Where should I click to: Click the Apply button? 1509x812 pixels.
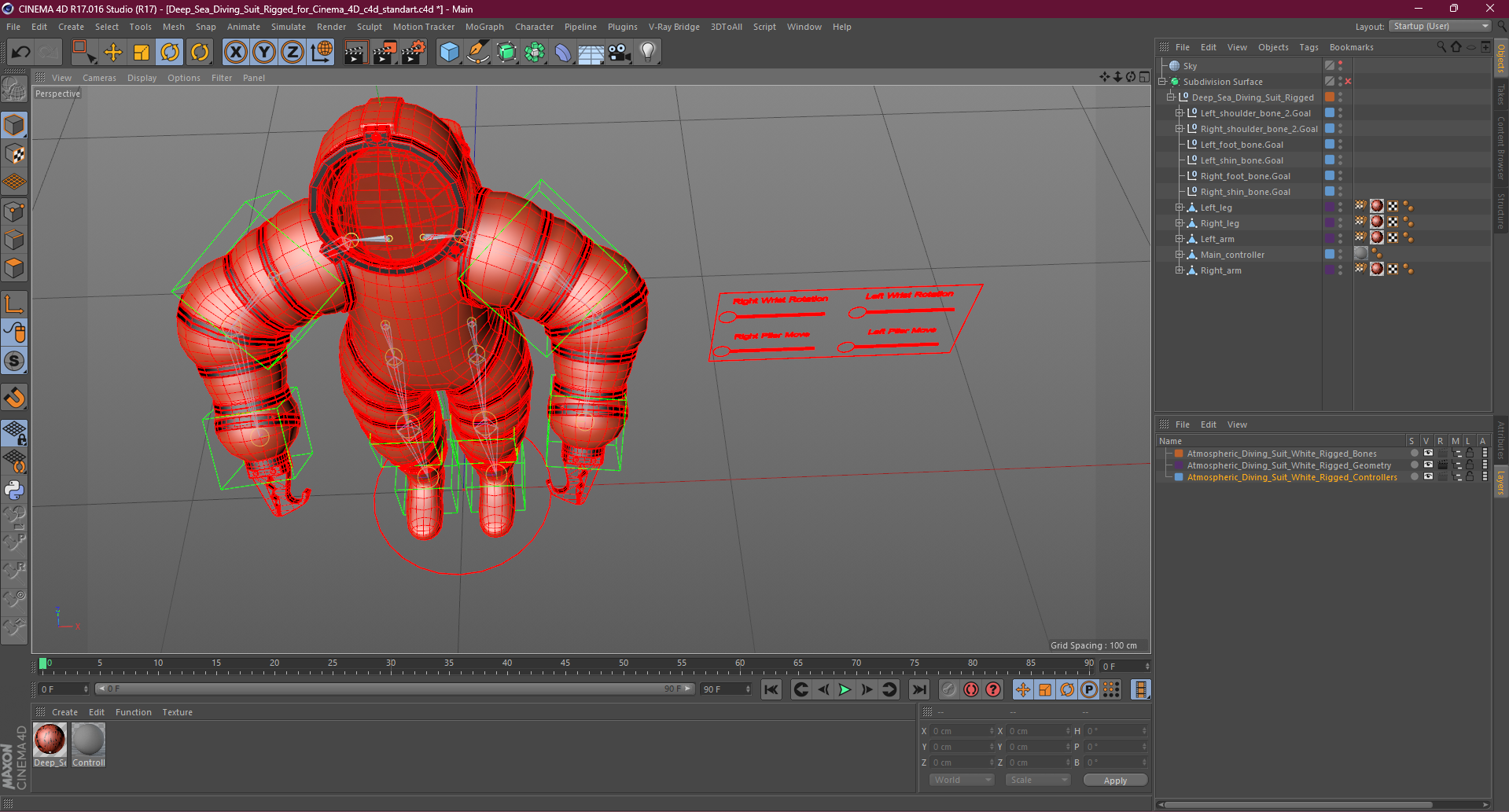pos(1115,780)
